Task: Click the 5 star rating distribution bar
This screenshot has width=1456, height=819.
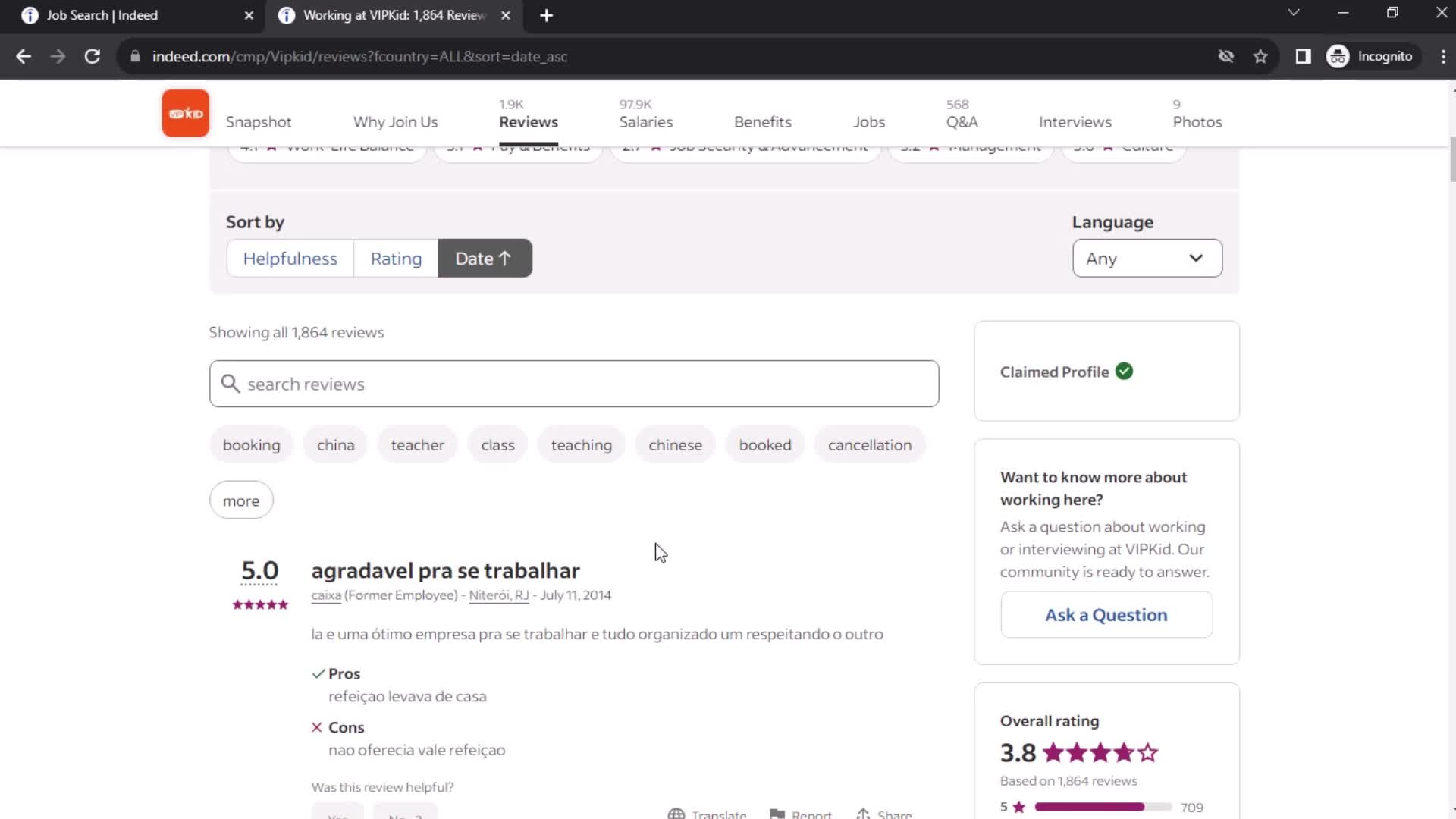Action: [x=1103, y=807]
